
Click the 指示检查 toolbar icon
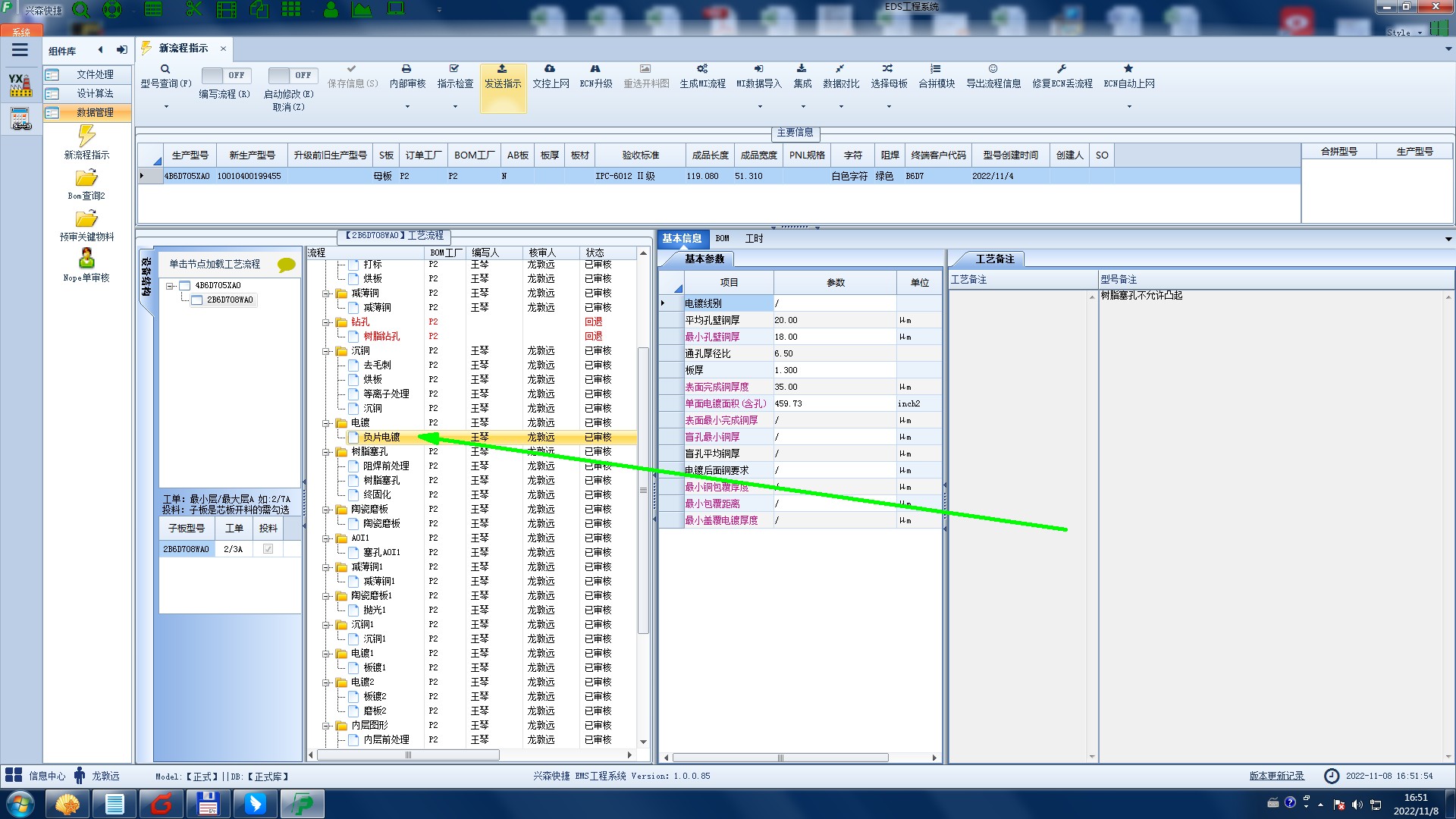454,69
